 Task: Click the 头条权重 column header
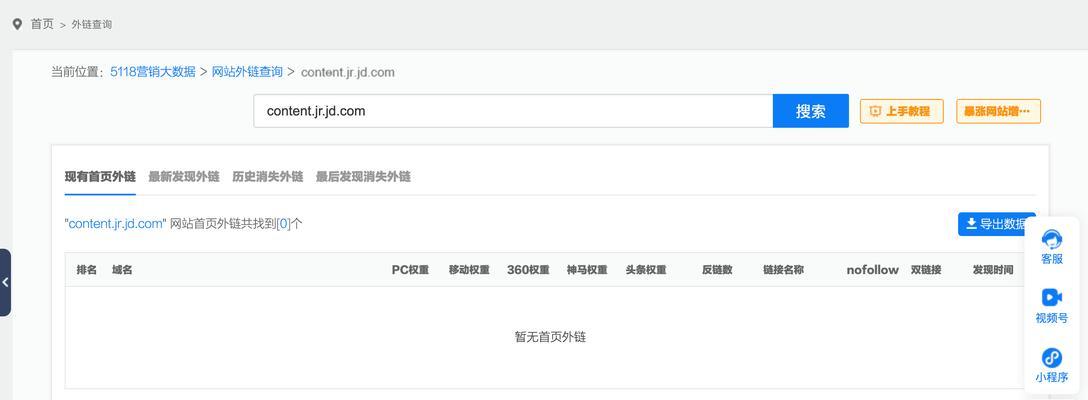646,270
